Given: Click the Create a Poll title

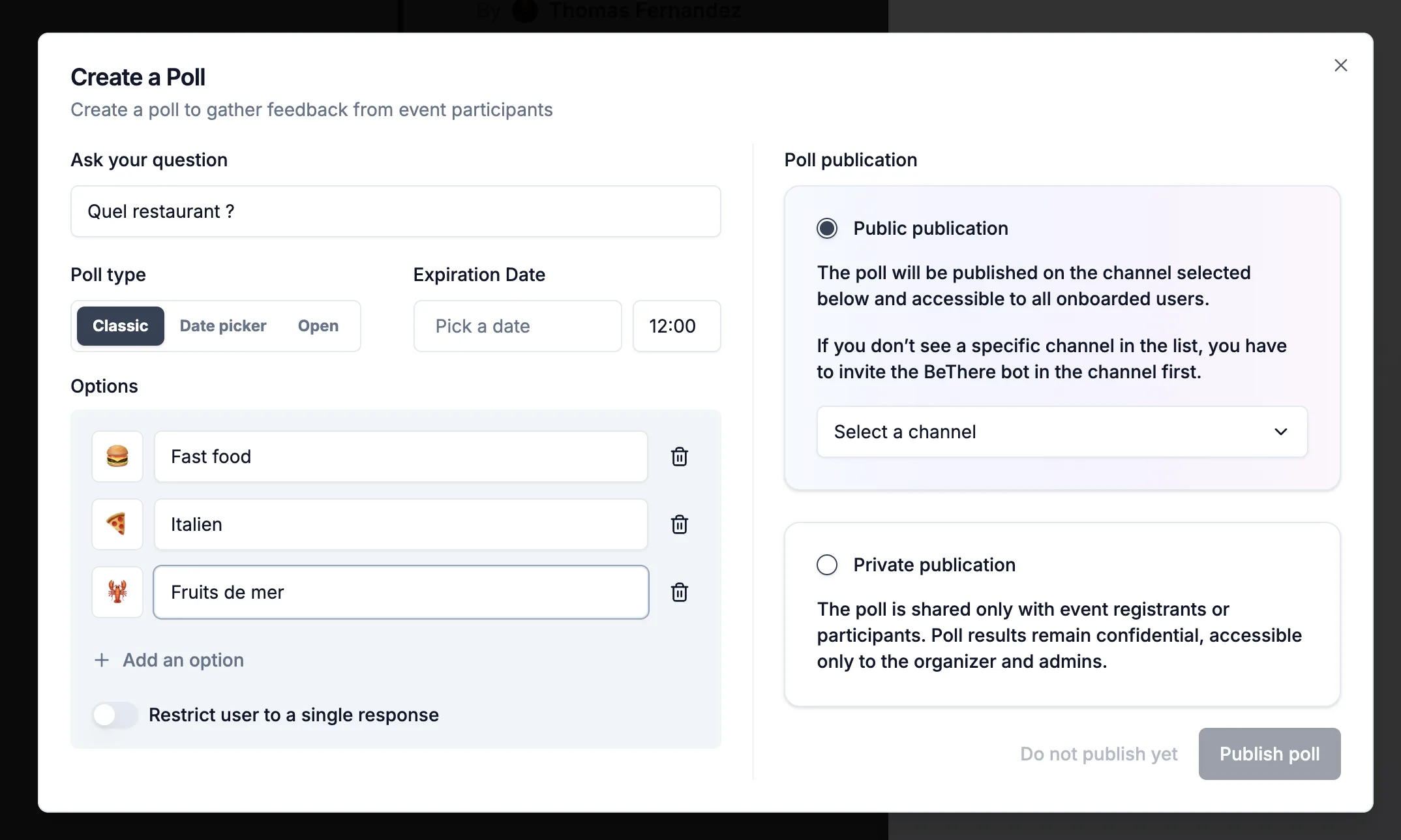Looking at the screenshot, I should coord(138,77).
